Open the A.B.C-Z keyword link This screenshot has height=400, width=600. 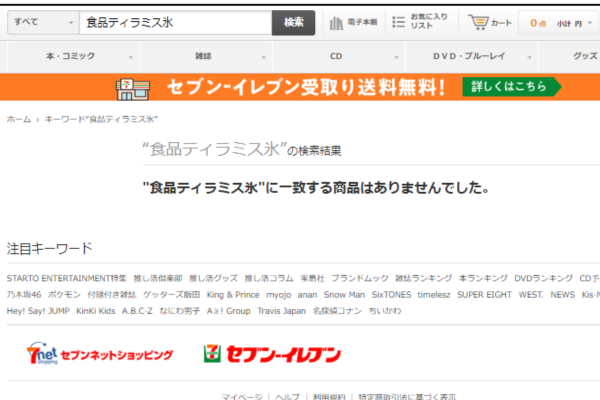point(137,311)
